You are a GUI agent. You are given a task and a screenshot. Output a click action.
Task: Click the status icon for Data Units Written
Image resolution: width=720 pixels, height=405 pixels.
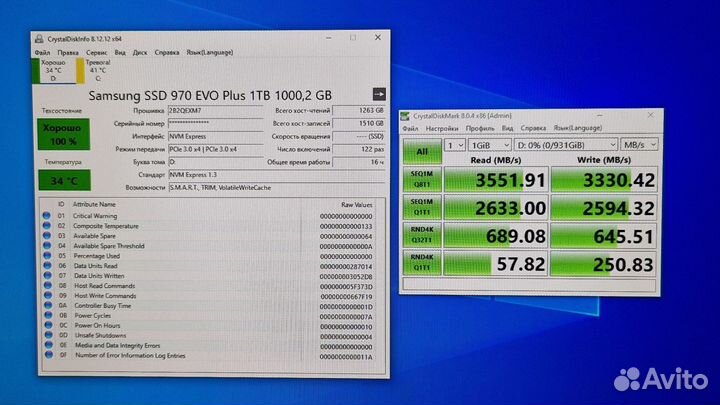(47, 276)
